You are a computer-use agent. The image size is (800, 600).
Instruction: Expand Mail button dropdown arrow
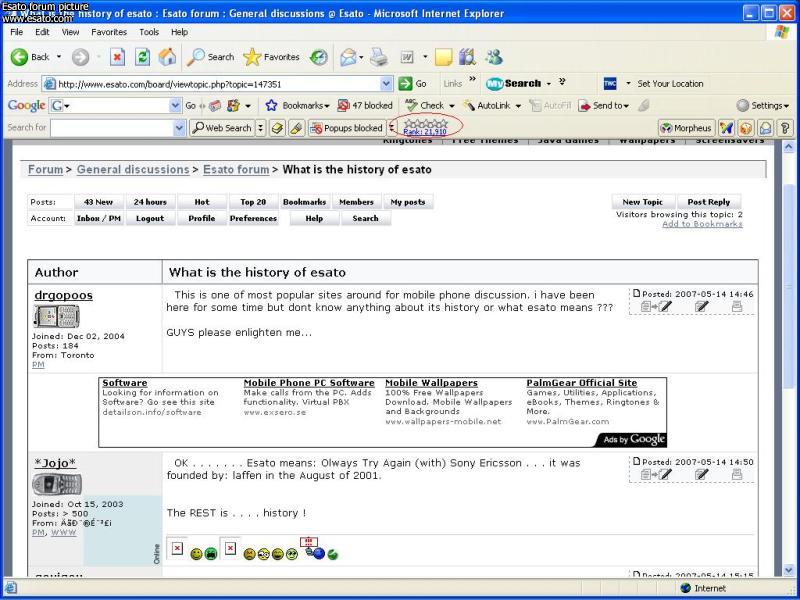tap(361, 57)
